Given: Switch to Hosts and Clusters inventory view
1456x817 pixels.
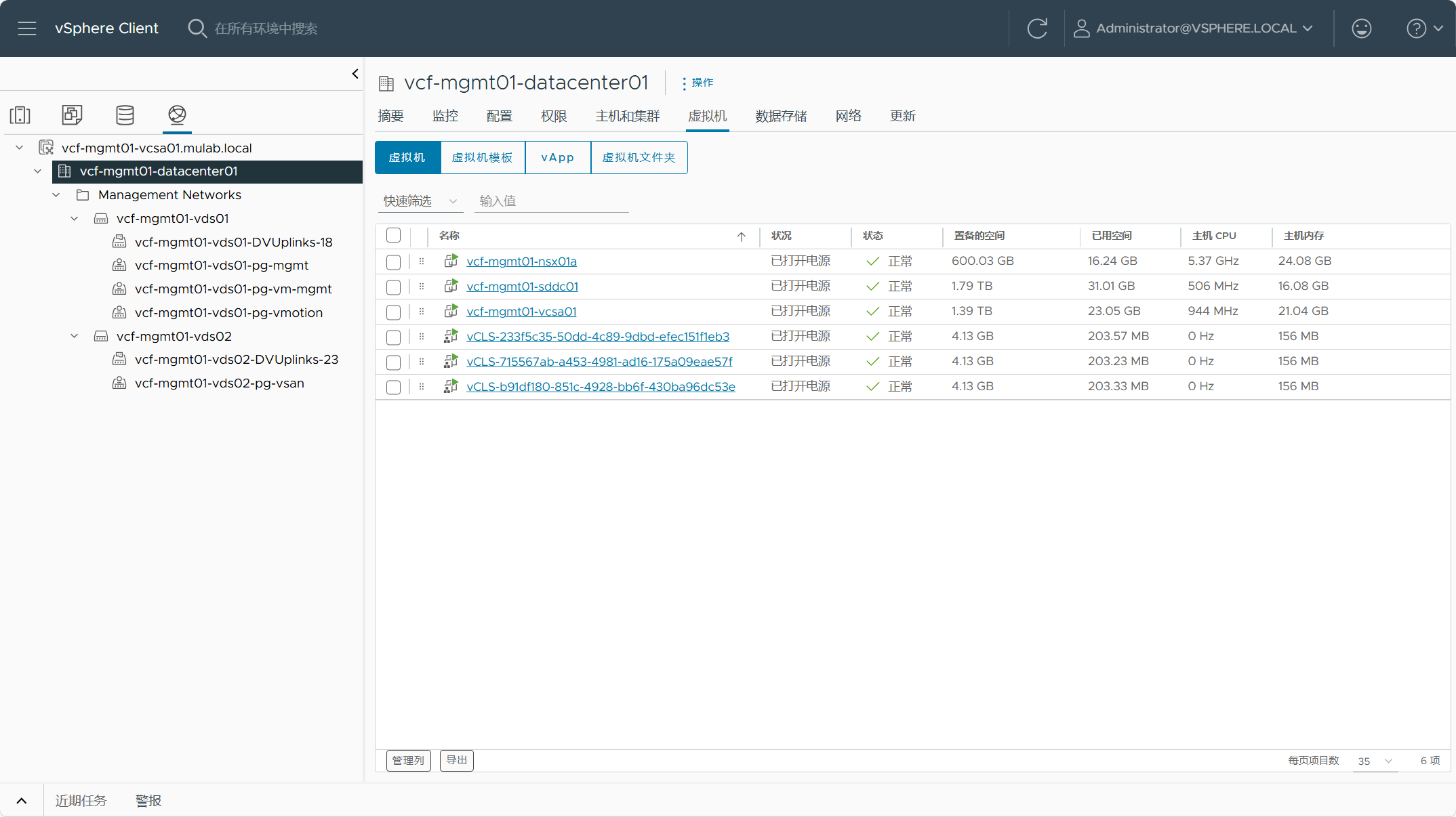Looking at the screenshot, I should tap(20, 114).
